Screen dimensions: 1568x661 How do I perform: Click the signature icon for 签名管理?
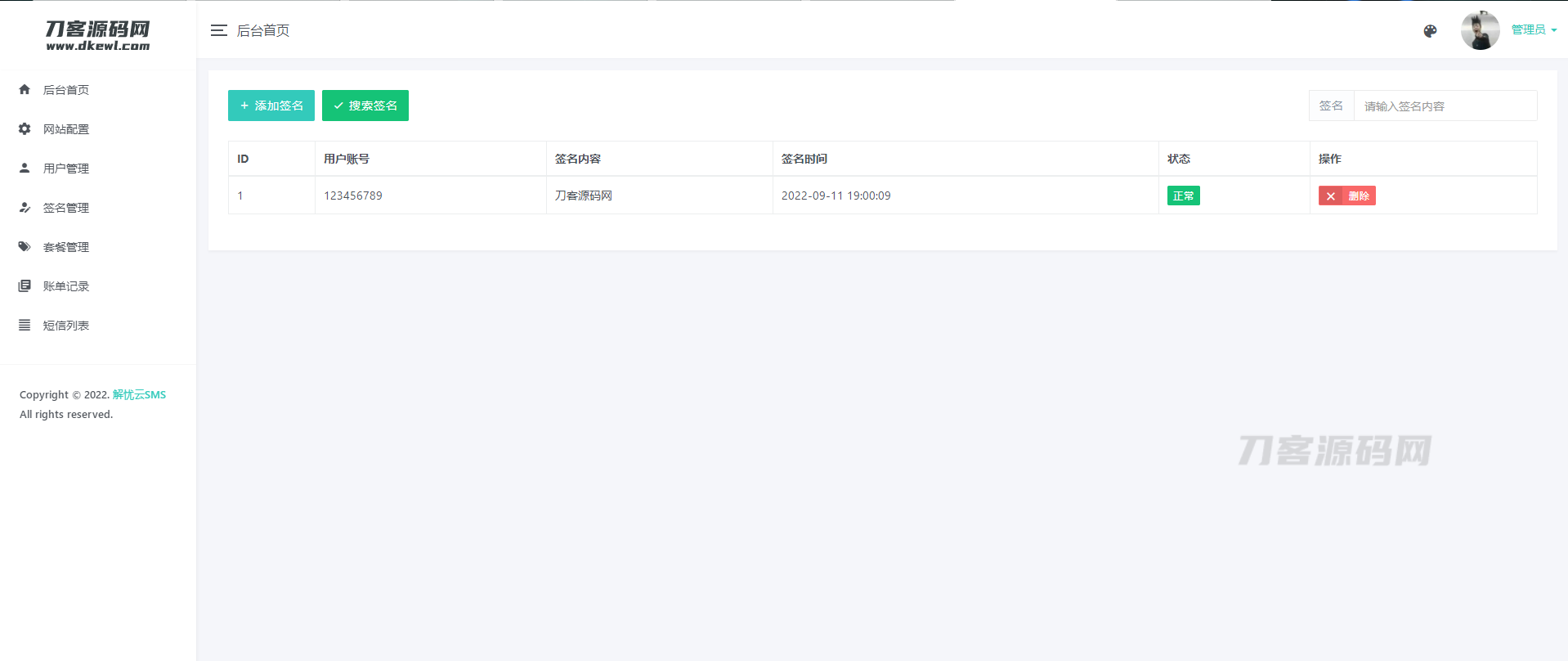point(25,207)
